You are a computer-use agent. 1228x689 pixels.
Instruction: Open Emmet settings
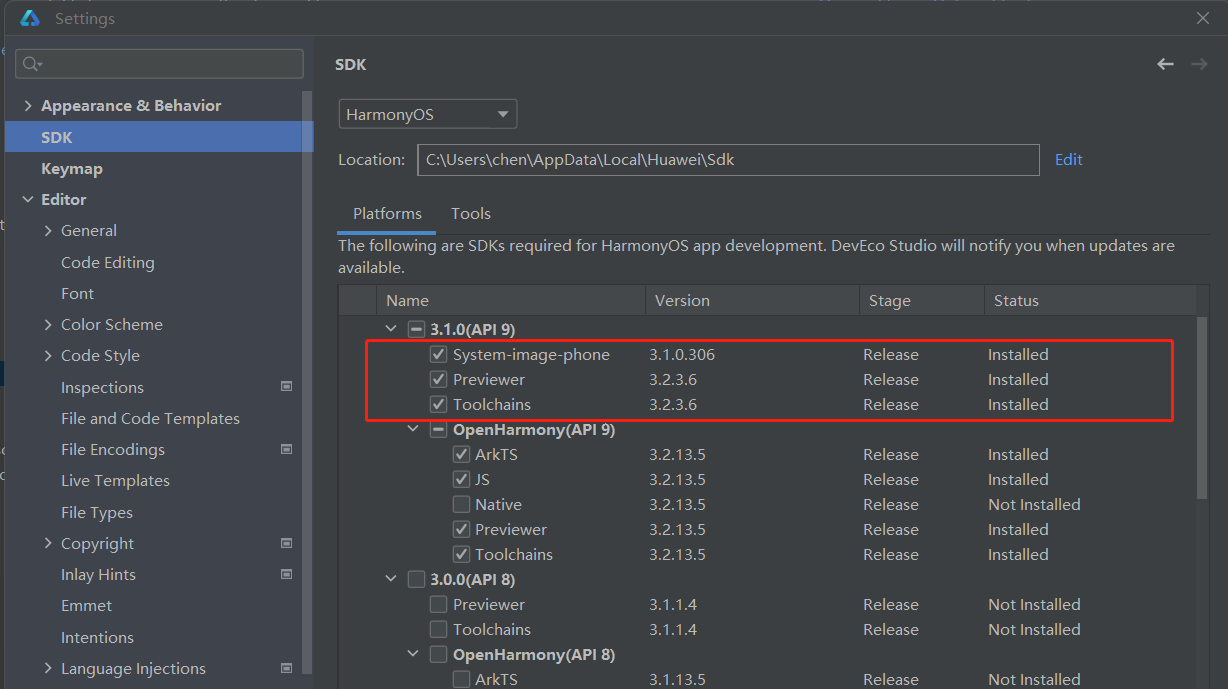tap(87, 605)
